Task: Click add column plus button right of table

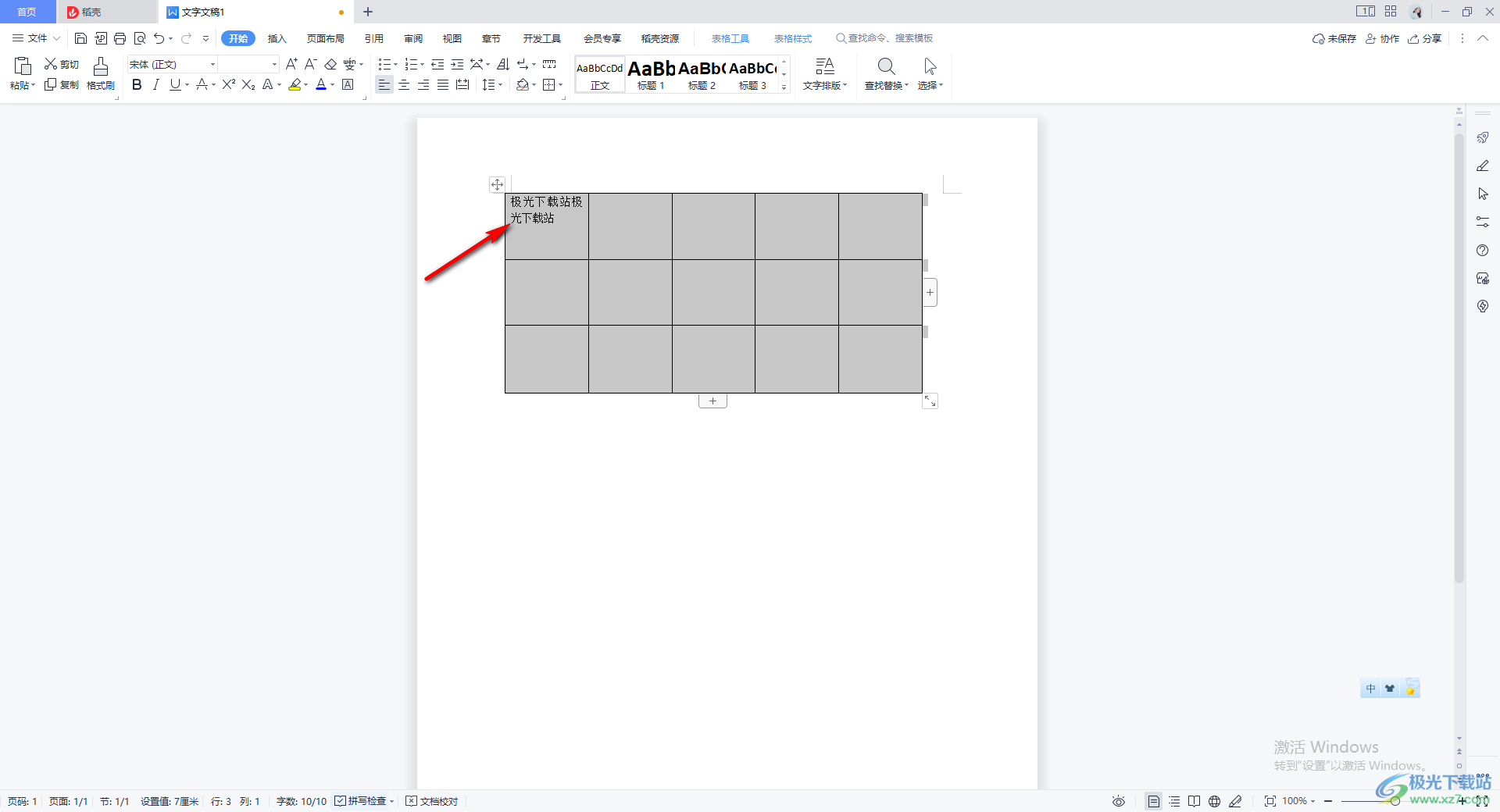Action: [930, 293]
